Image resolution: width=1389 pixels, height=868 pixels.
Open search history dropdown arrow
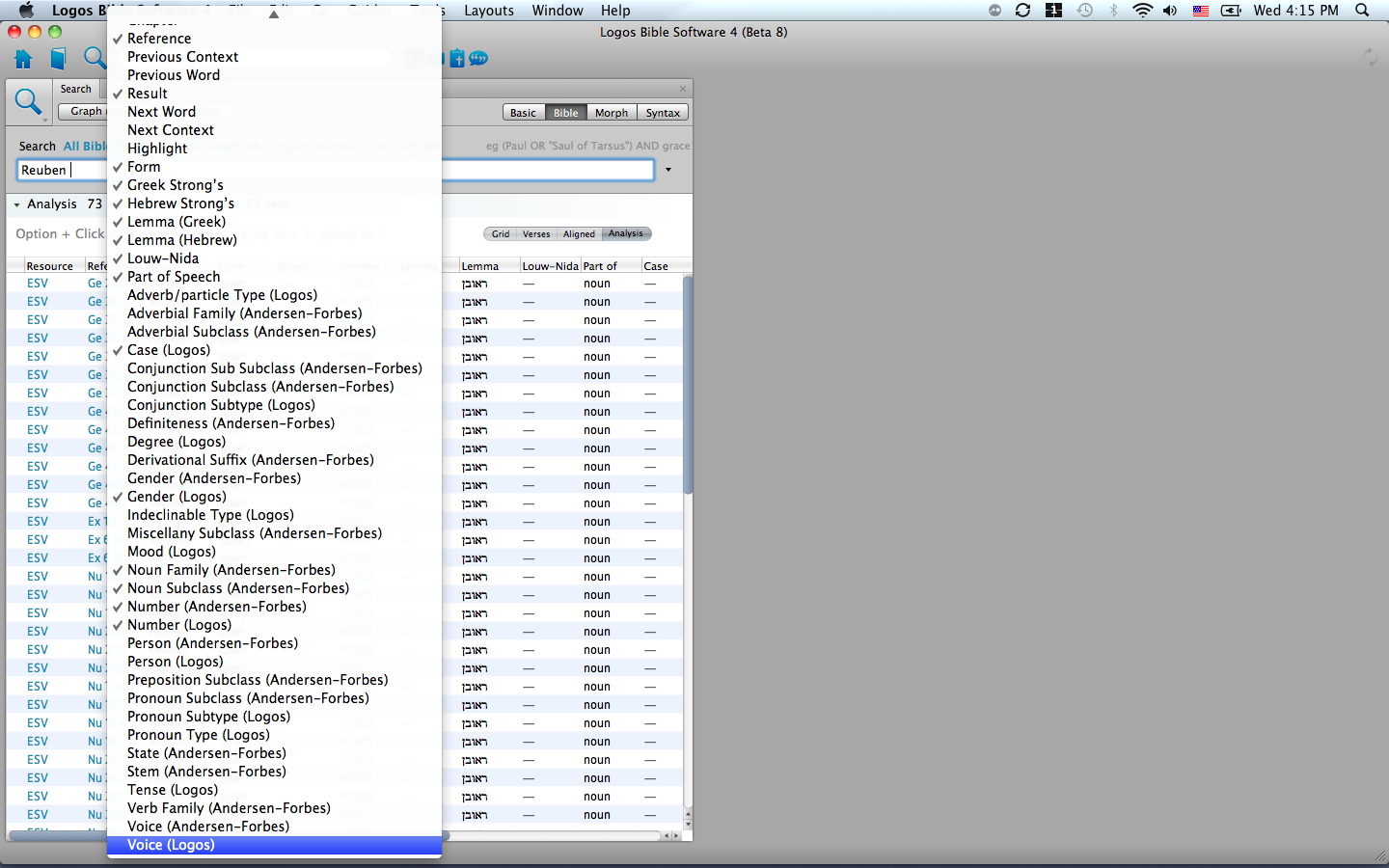click(667, 170)
